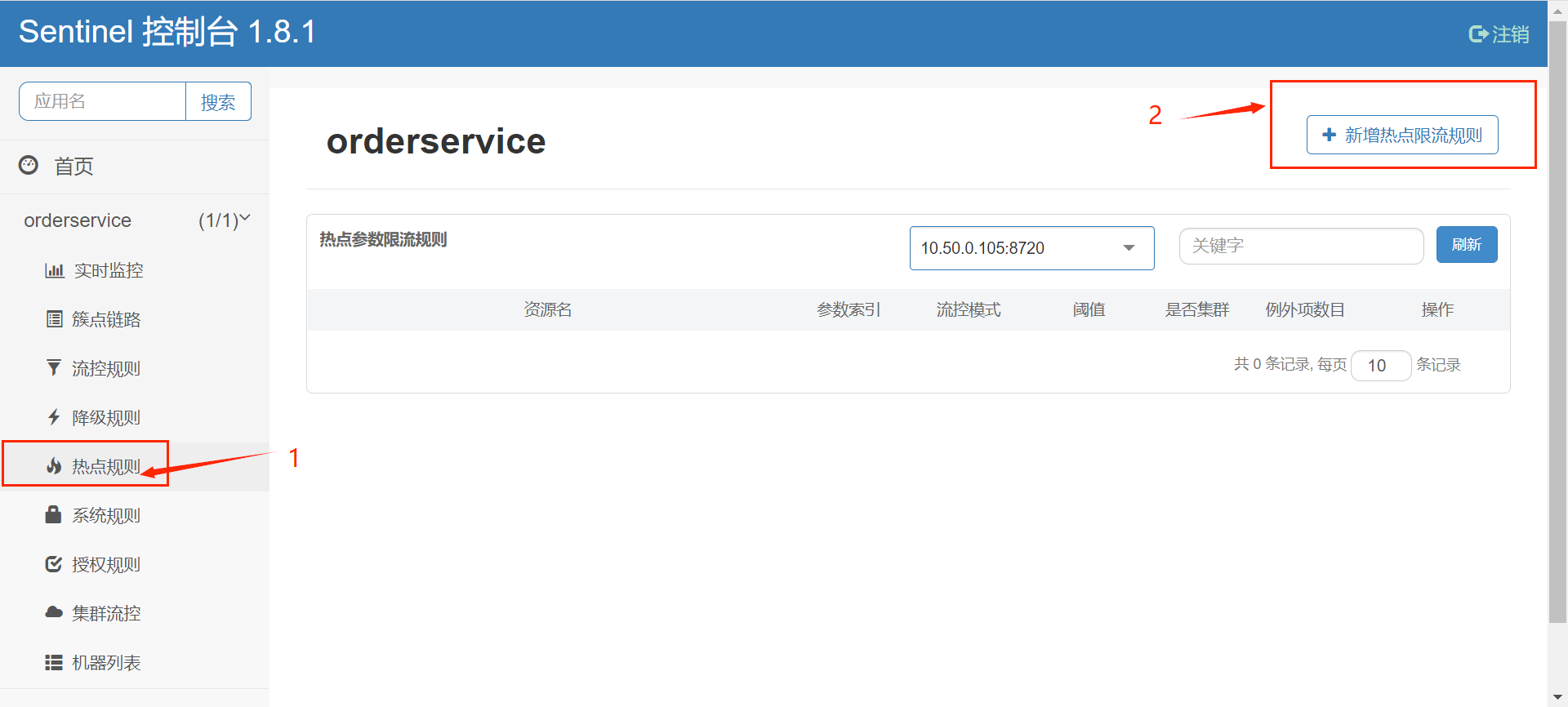Click the 流控模式 column header
Image resolution: width=1568 pixels, height=707 pixels.
click(x=969, y=309)
